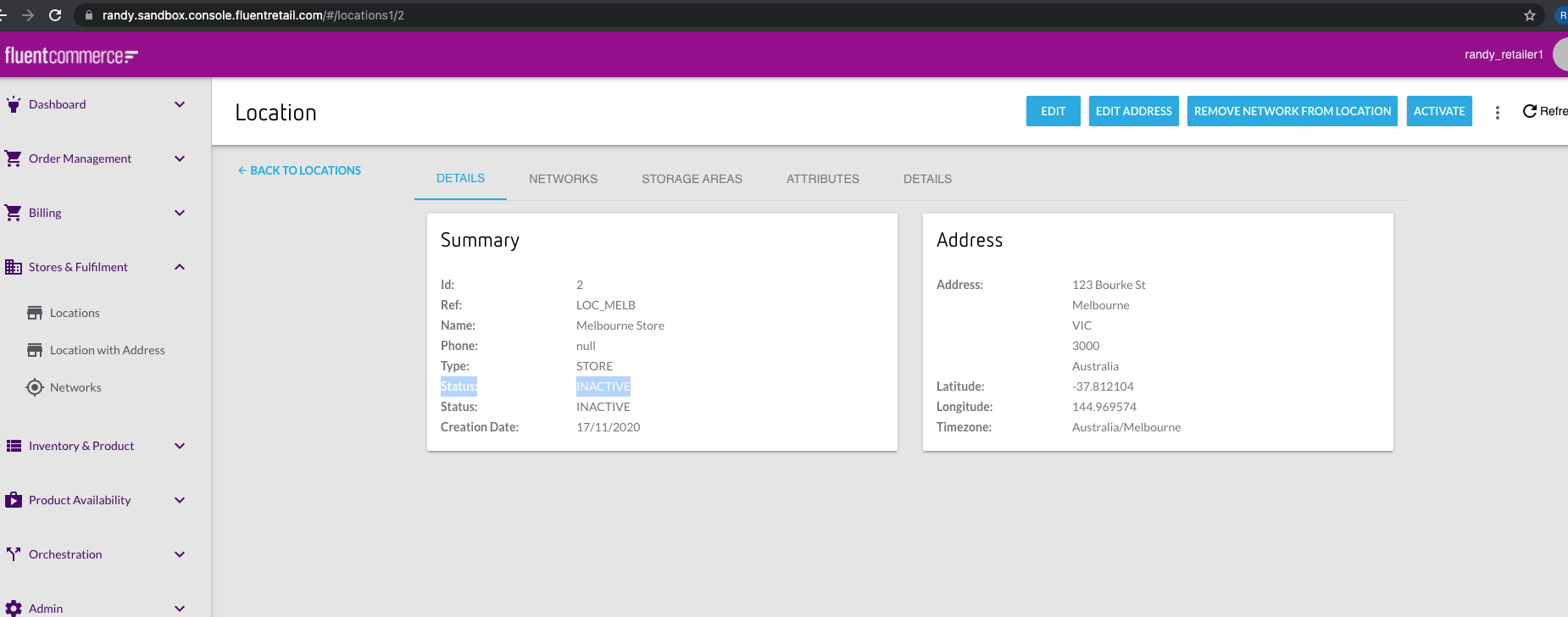
Task: Bookmark the page with the star icon
Action: pos(1530,15)
